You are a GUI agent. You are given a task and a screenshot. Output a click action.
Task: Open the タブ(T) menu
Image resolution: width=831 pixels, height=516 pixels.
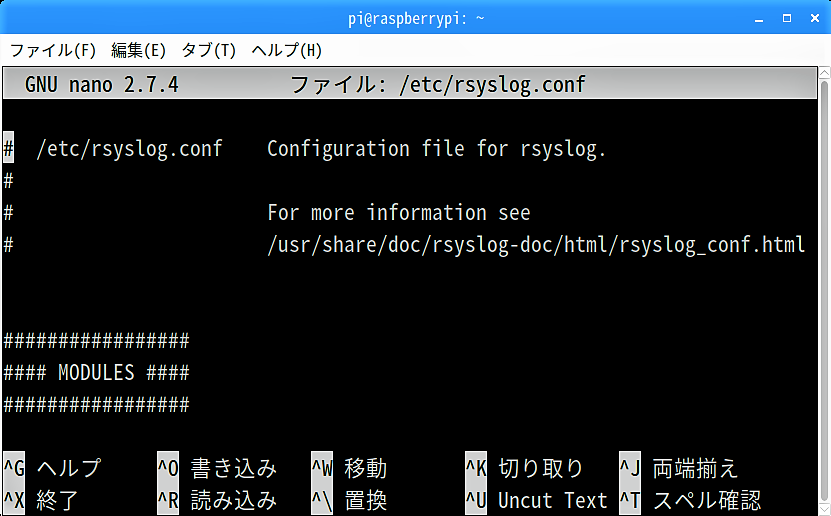208,51
